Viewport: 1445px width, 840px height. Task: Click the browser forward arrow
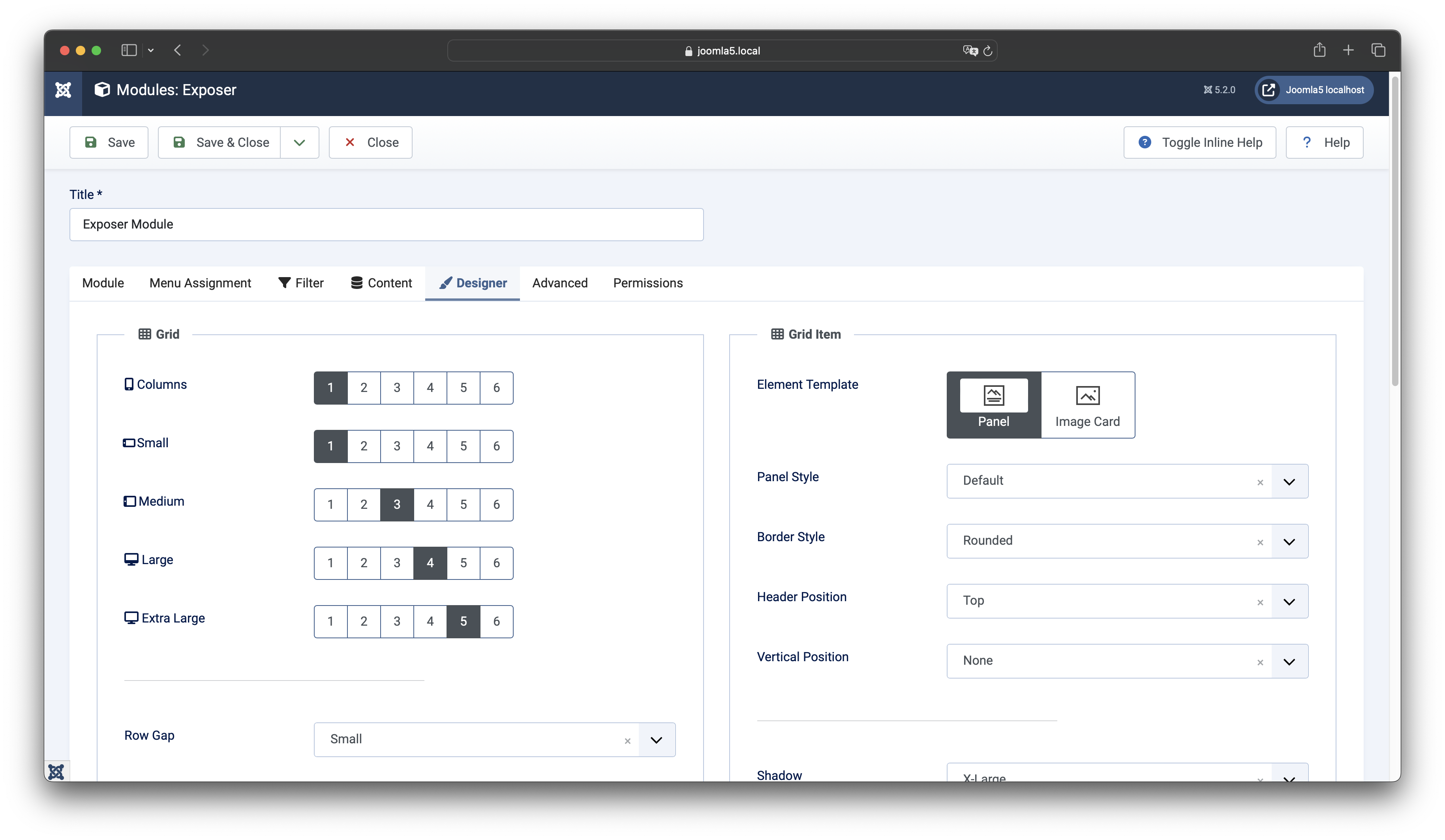(x=205, y=51)
